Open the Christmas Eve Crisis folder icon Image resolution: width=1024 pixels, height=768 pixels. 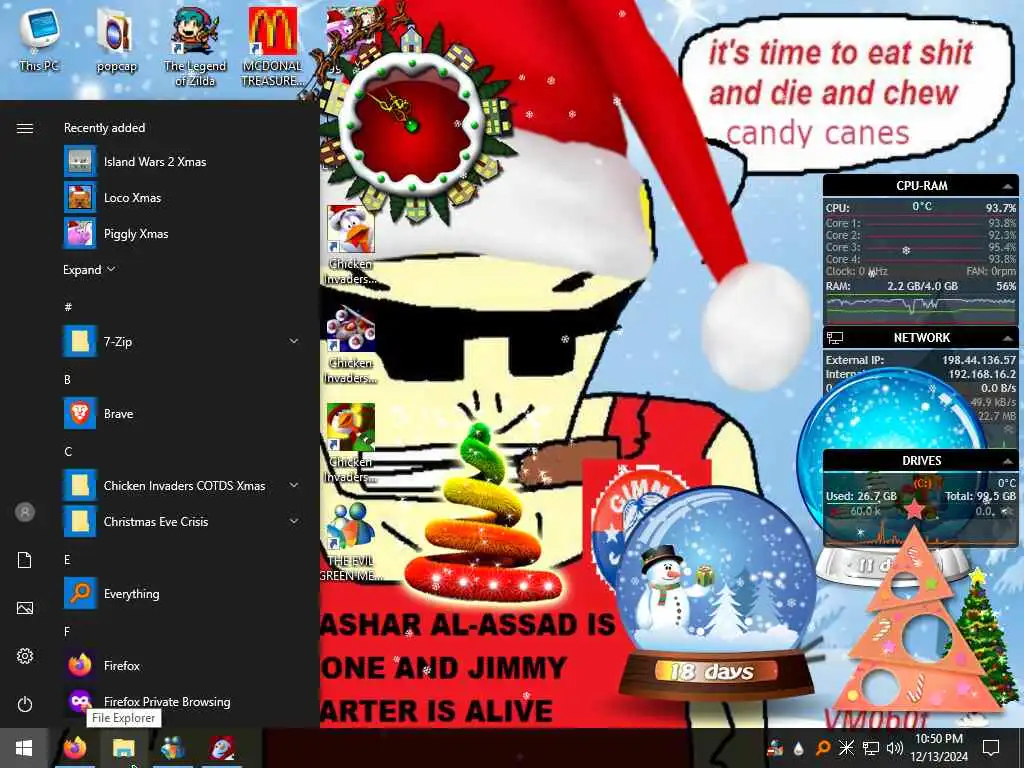pos(80,521)
